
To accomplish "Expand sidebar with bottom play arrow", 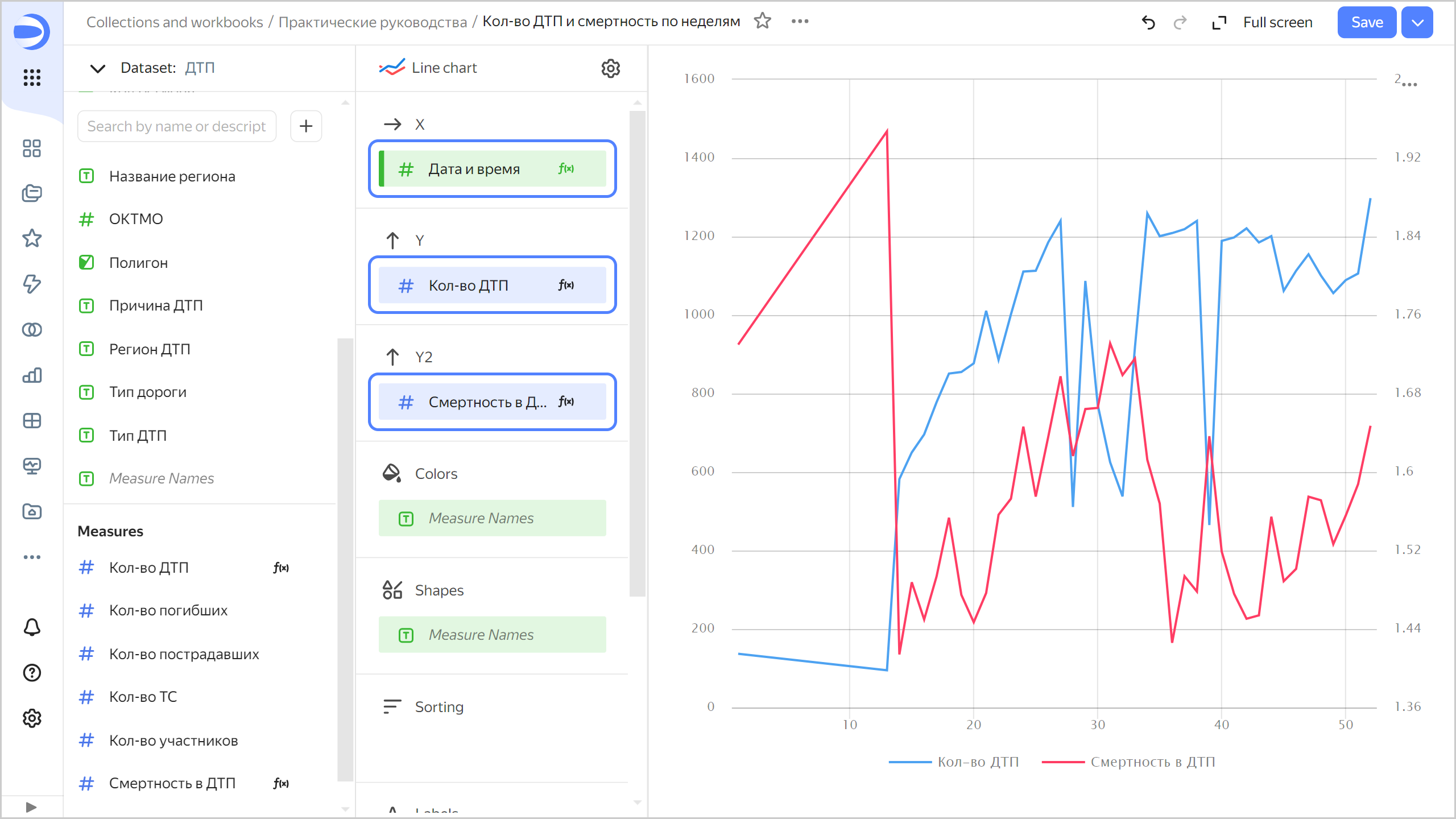I will [x=31, y=807].
